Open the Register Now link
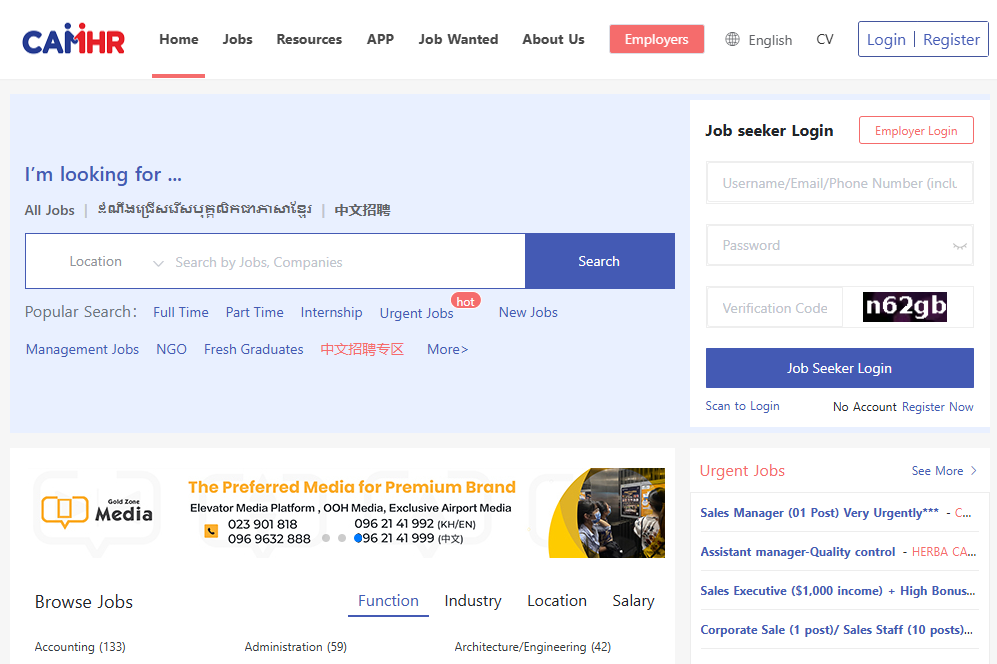This screenshot has width=997, height=664. pyautogui.click(x=937, y=407)
